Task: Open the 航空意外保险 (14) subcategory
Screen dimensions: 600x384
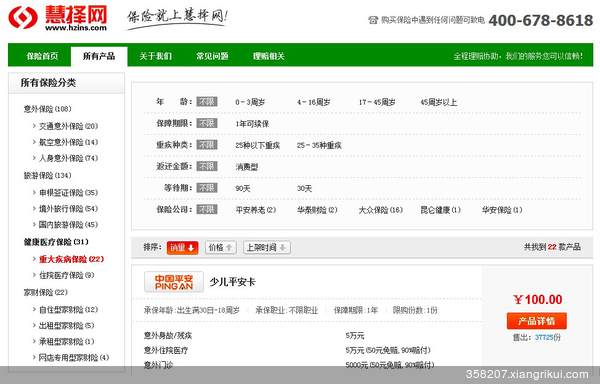Action: pos(68,142)
